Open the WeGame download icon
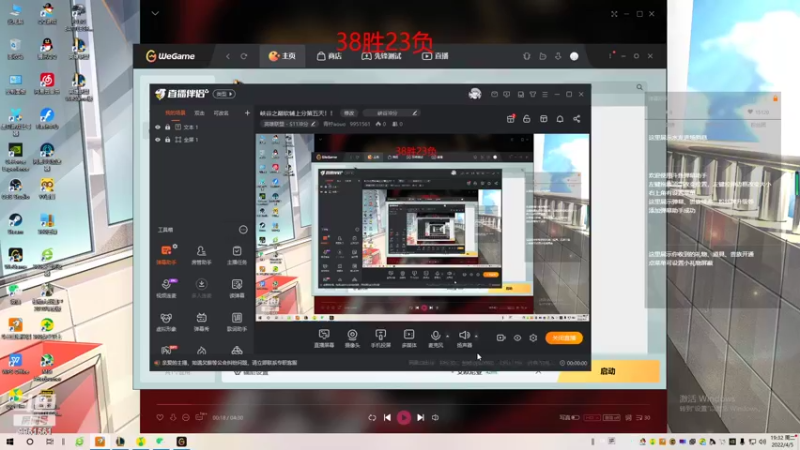 click(x=558, y=56)
